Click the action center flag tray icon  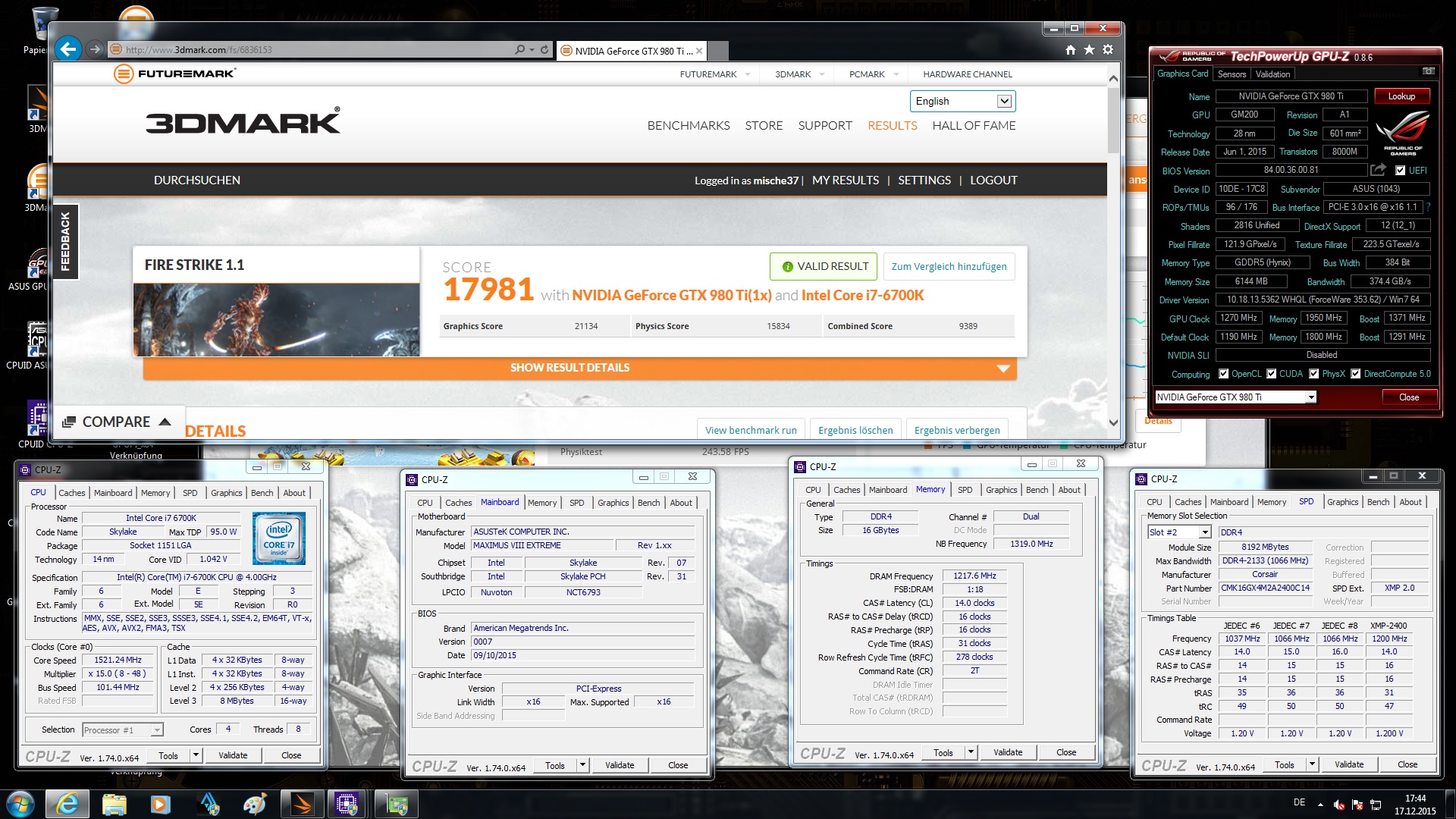click(x=1357, y=805)
